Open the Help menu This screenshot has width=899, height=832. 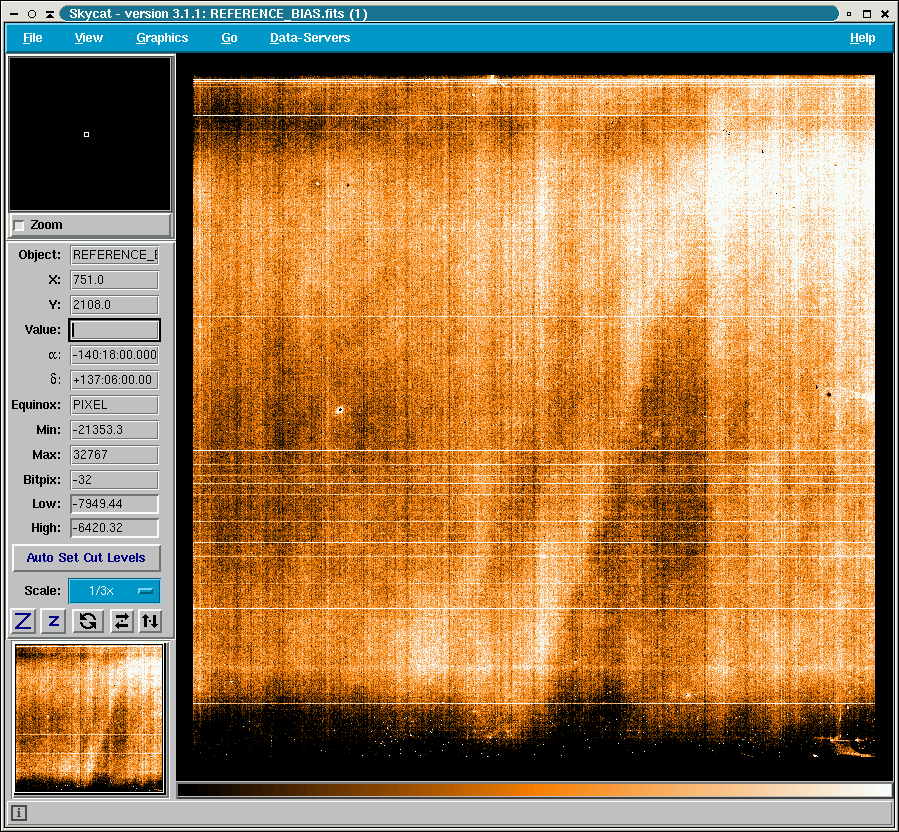tap(862, 38)
